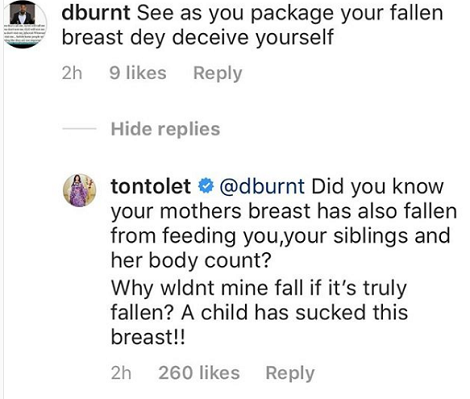View the 260 likes on tontolet's reply

click(199, 373)
